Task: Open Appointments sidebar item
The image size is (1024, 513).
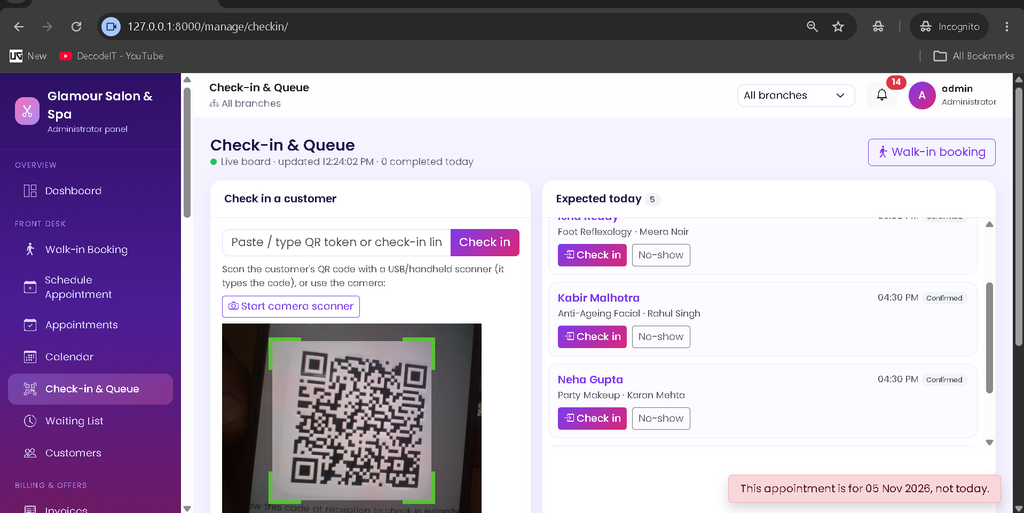Action: click(90, 324)
